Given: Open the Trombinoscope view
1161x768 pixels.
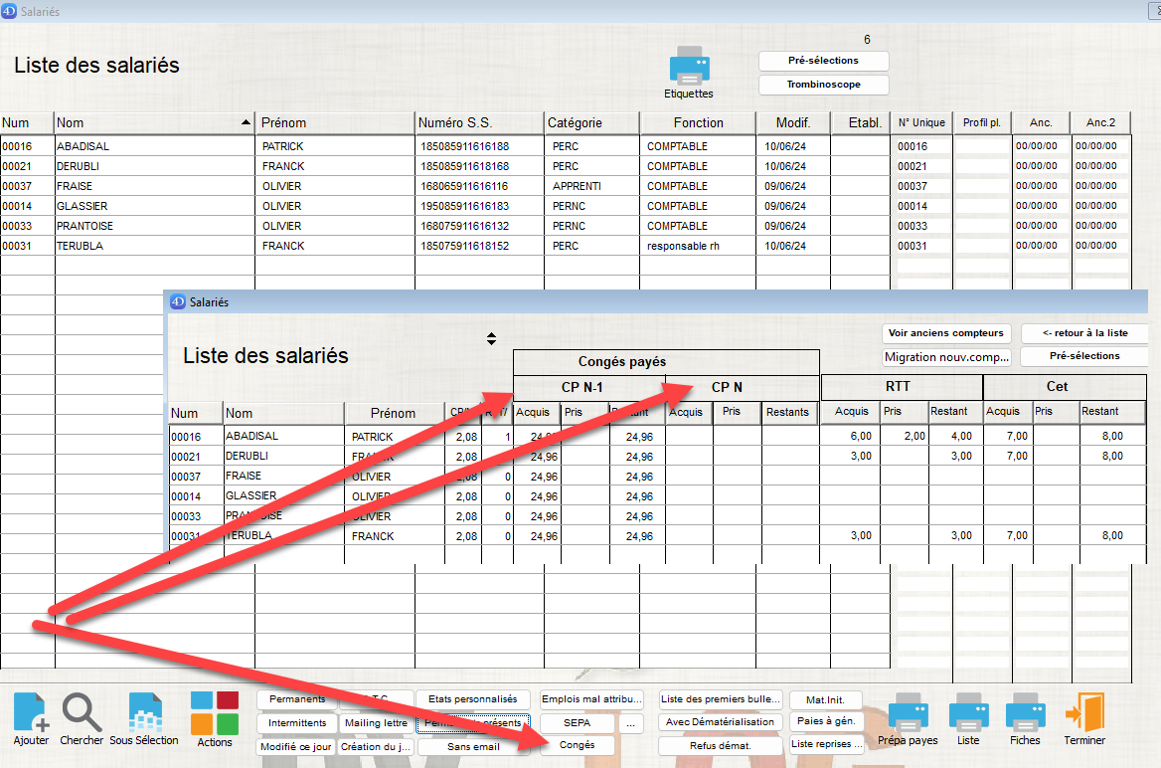Looking at the screenshot, I should (823, 85).
